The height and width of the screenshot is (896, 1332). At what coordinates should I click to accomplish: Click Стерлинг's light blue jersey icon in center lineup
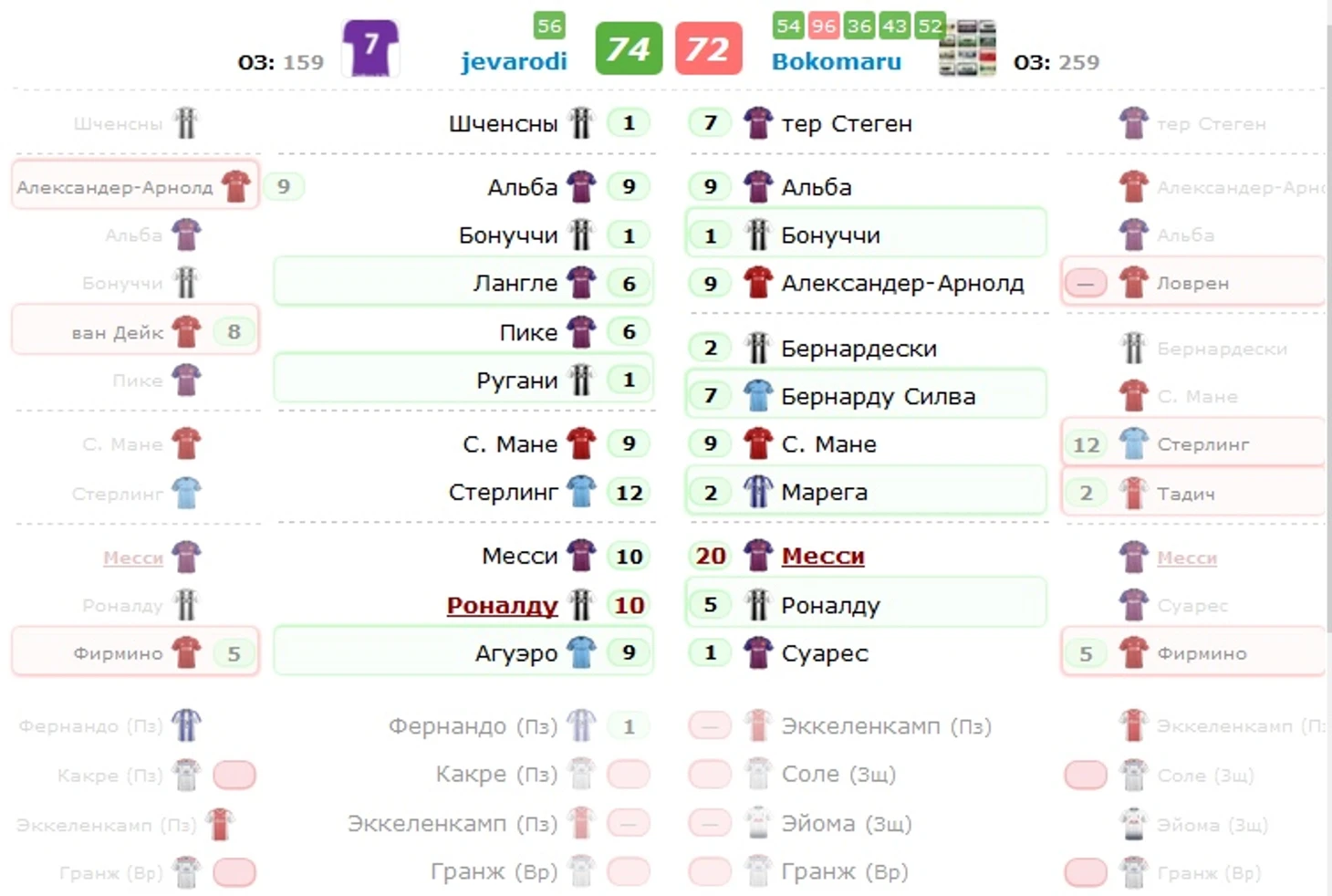click(581, 492)
